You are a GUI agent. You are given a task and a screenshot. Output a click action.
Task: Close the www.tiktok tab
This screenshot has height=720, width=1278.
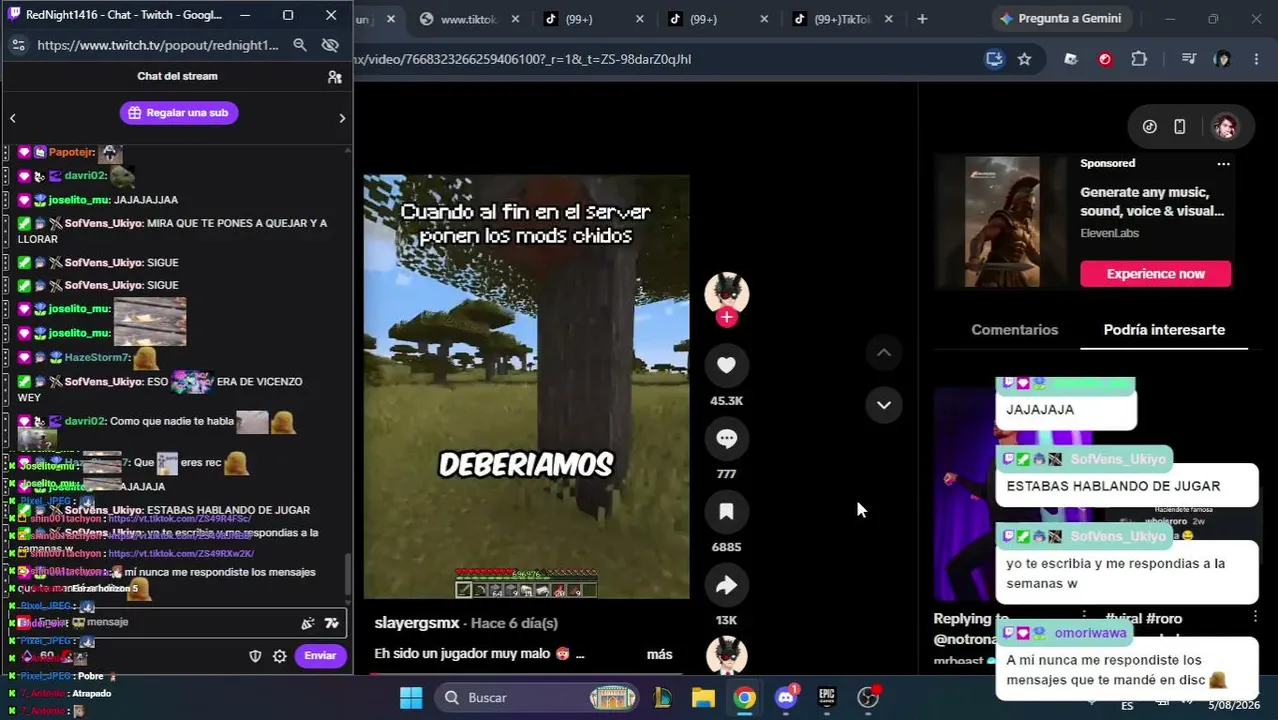[x=514, y=19]
